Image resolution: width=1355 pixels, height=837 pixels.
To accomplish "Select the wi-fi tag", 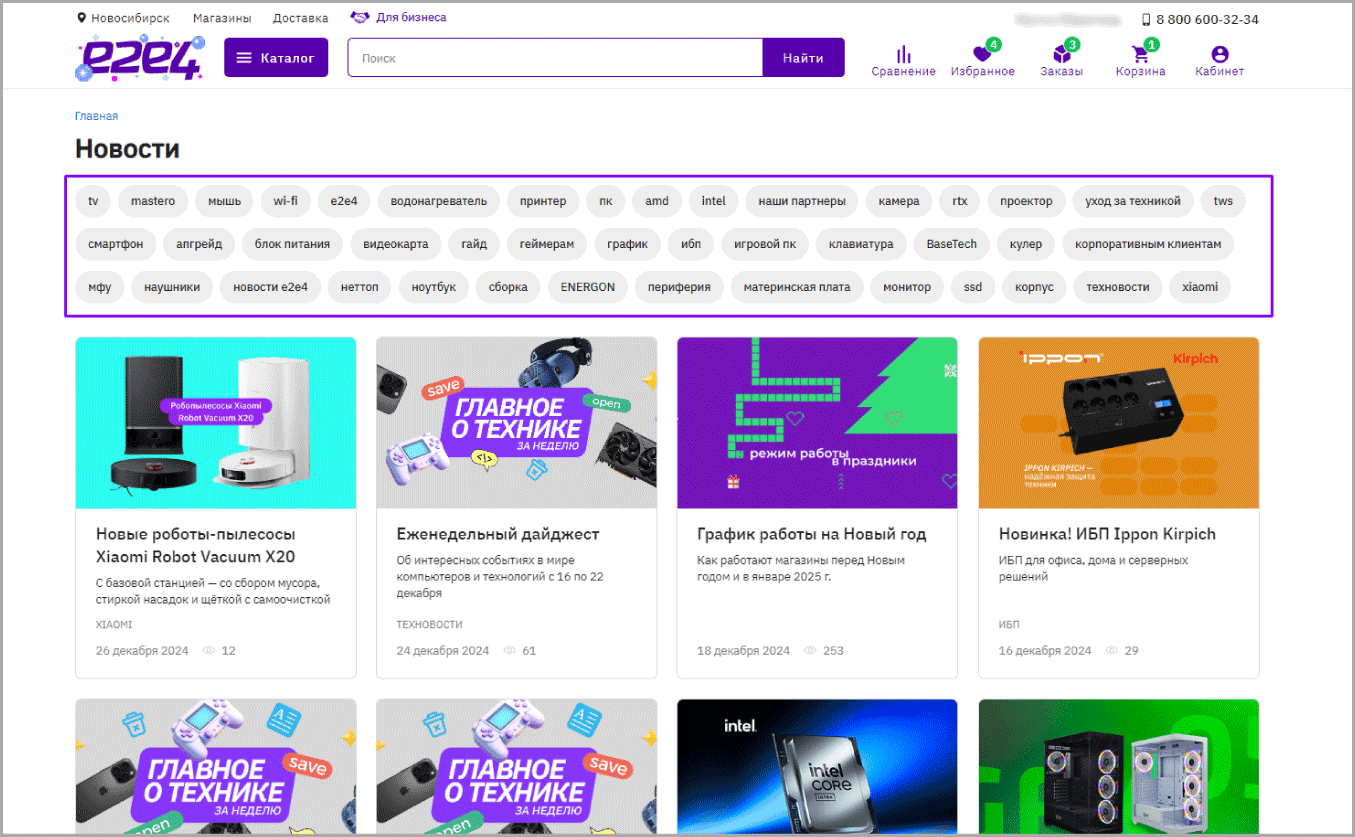I will (286, 201).
